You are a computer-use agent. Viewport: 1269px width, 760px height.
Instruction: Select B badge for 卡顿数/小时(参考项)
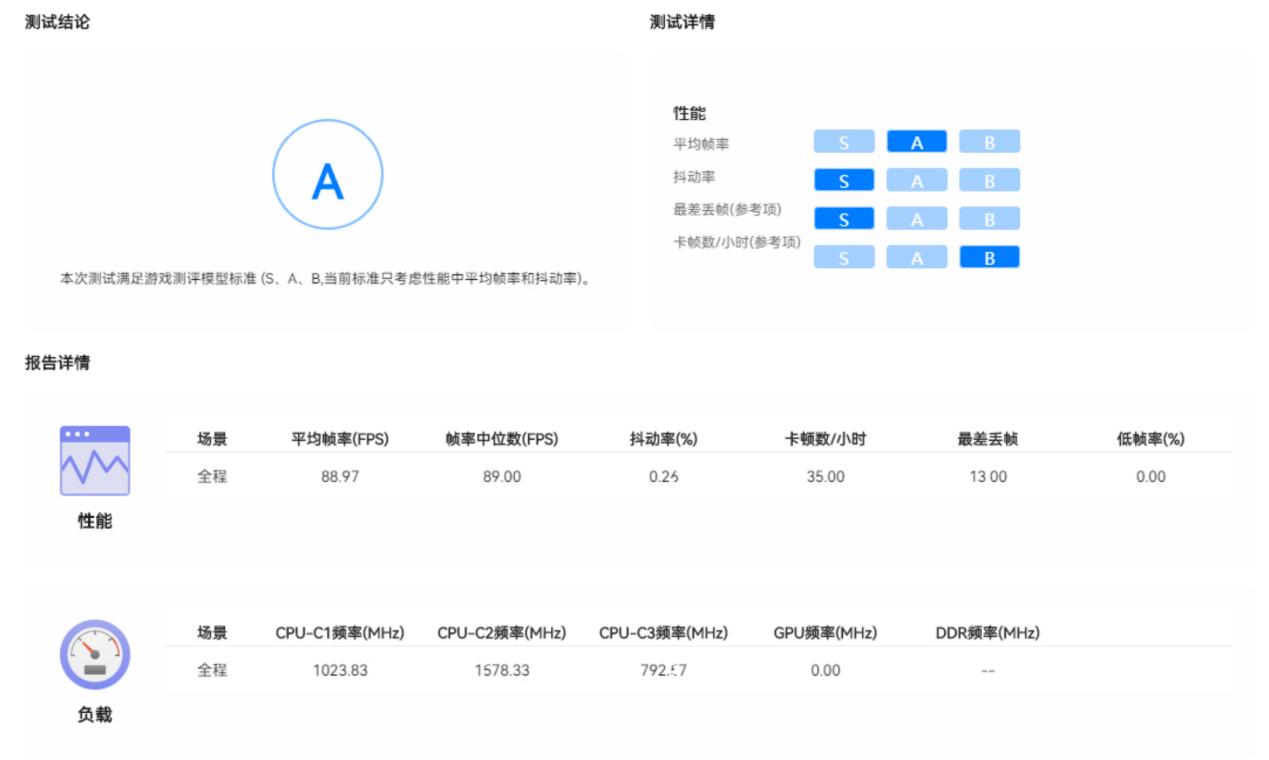pos(989,257)
